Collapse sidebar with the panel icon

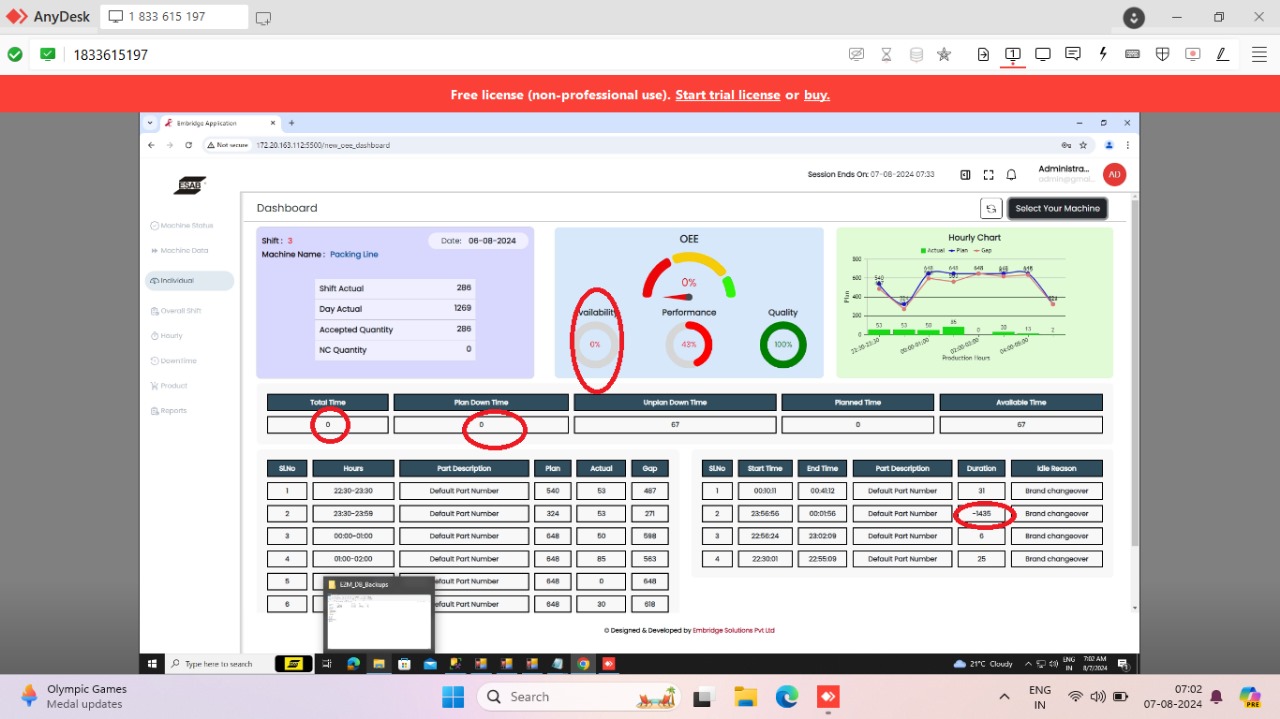pos(965,175)
